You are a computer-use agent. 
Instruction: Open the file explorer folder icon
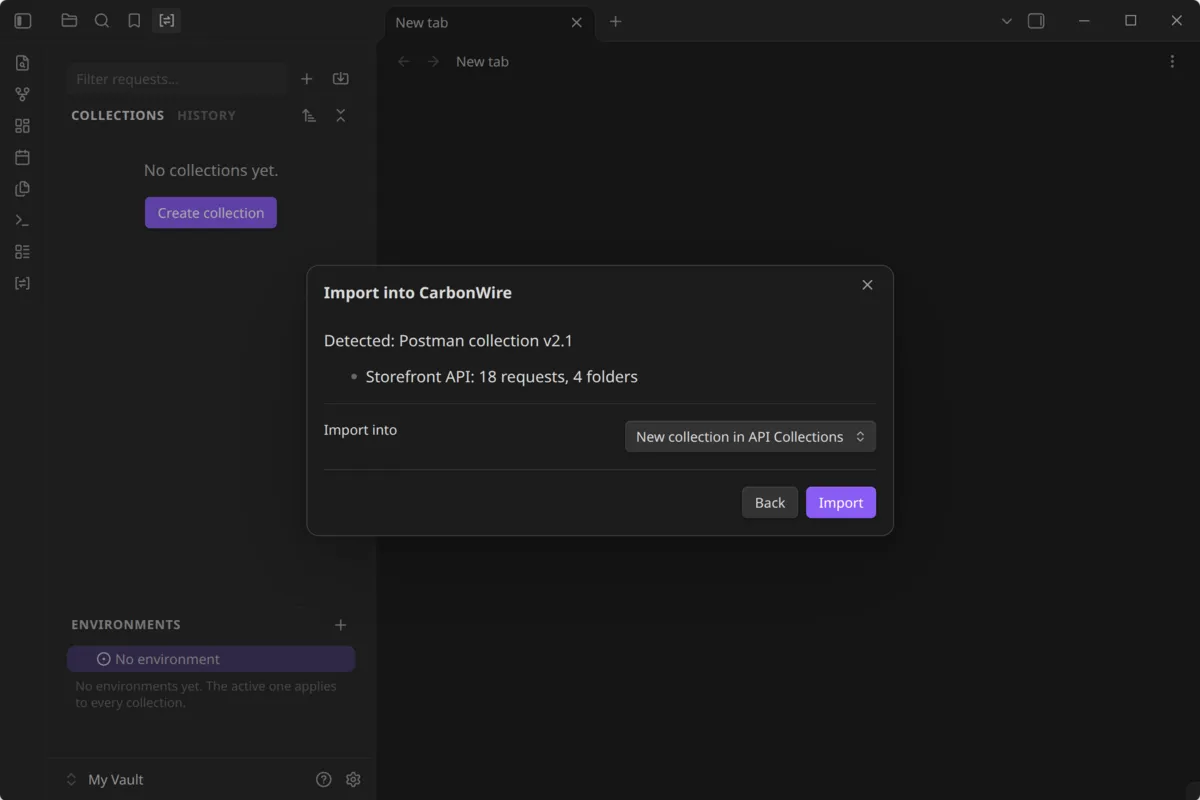[69, 21]
